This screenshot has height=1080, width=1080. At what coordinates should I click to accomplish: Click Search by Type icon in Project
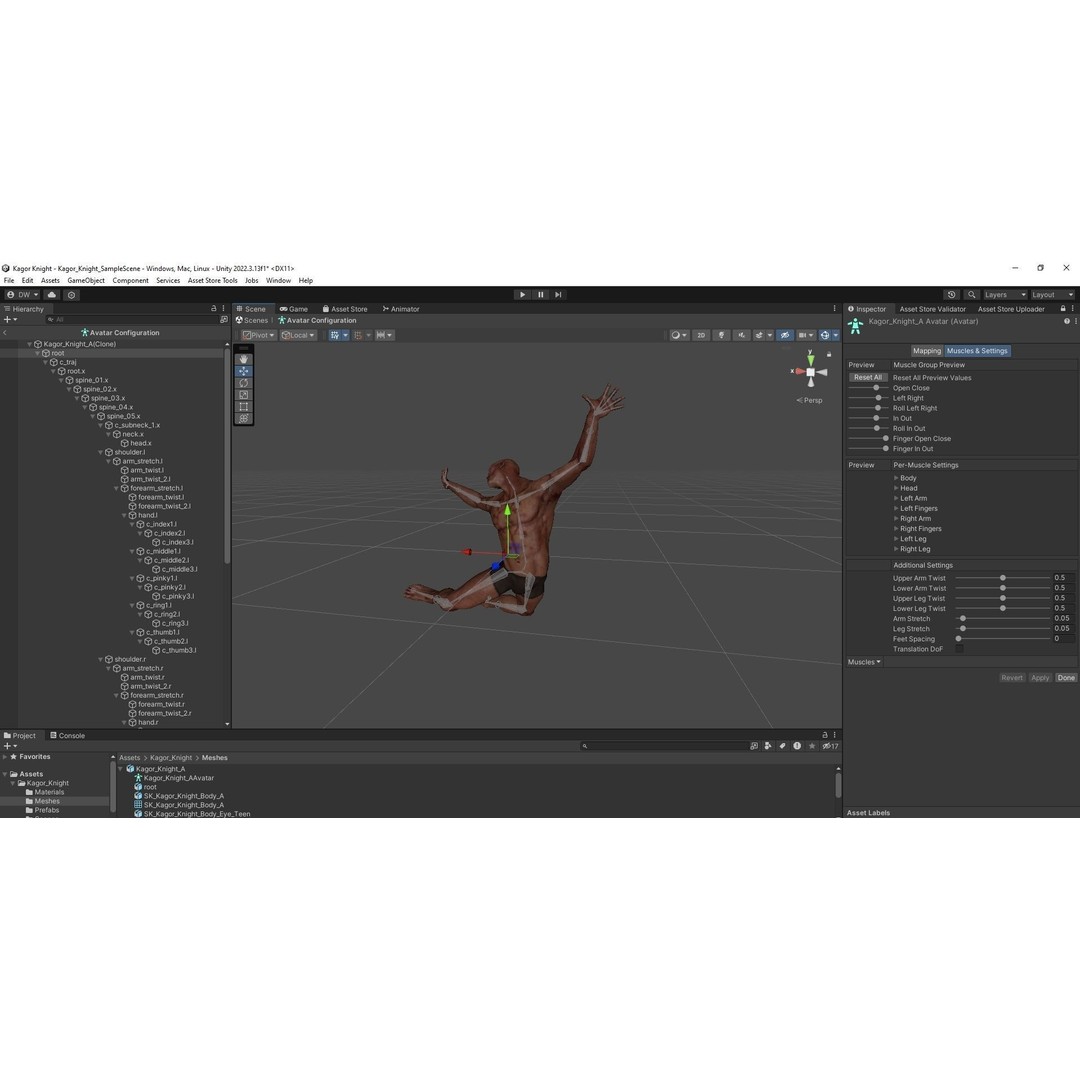767,746
